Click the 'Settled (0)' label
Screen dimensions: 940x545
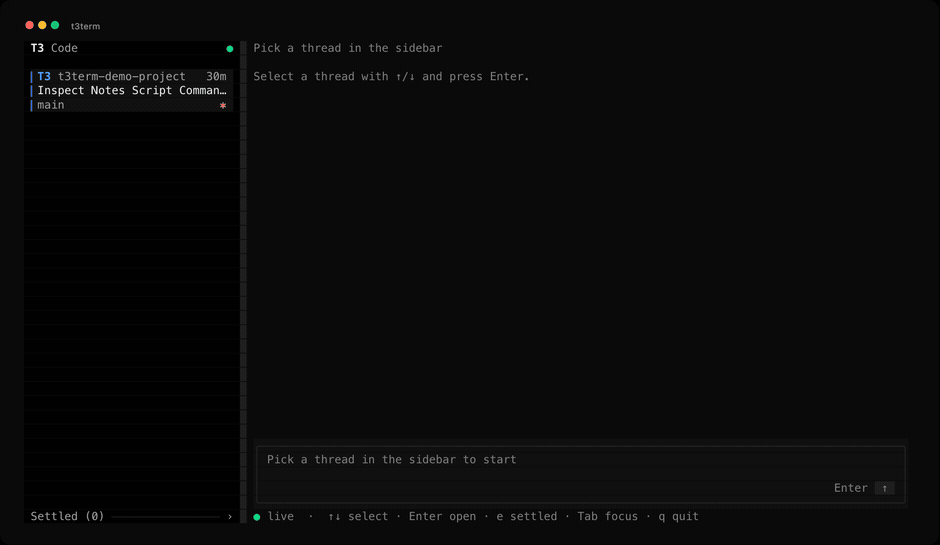pyautogui.click(x=67, y=516)
